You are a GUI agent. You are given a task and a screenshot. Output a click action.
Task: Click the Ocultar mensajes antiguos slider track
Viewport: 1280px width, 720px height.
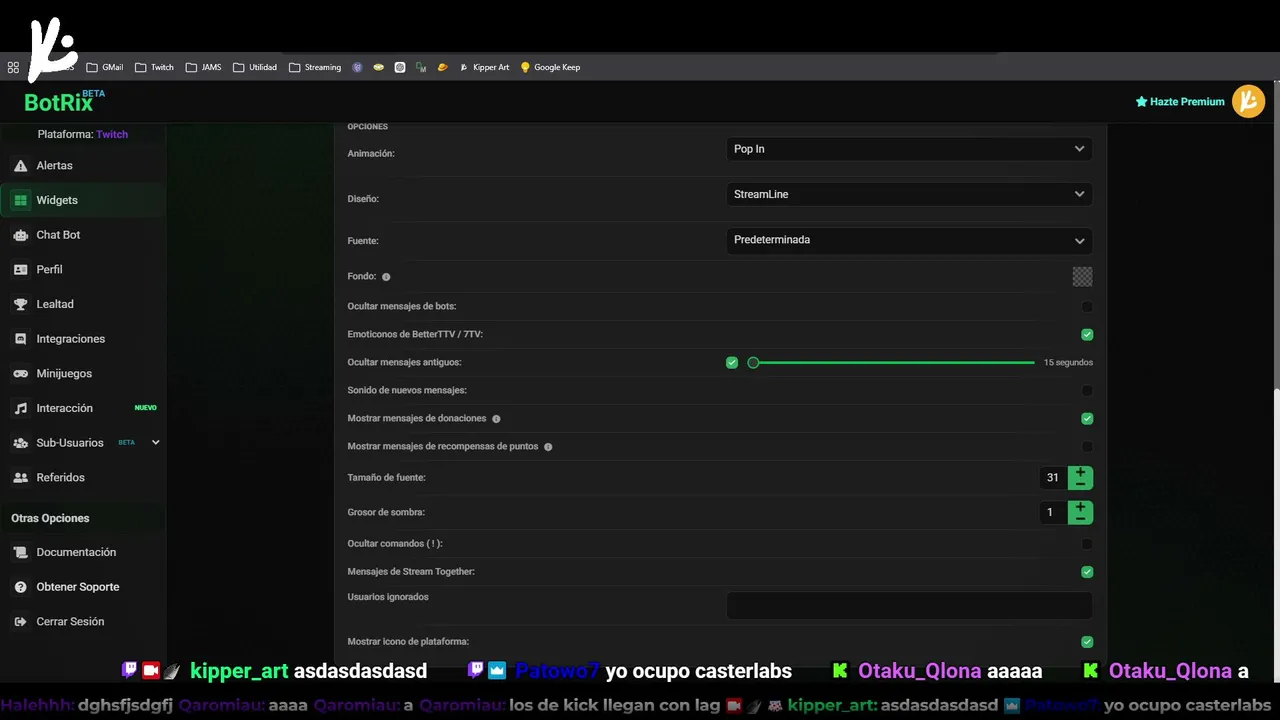[x=893, y=363]
